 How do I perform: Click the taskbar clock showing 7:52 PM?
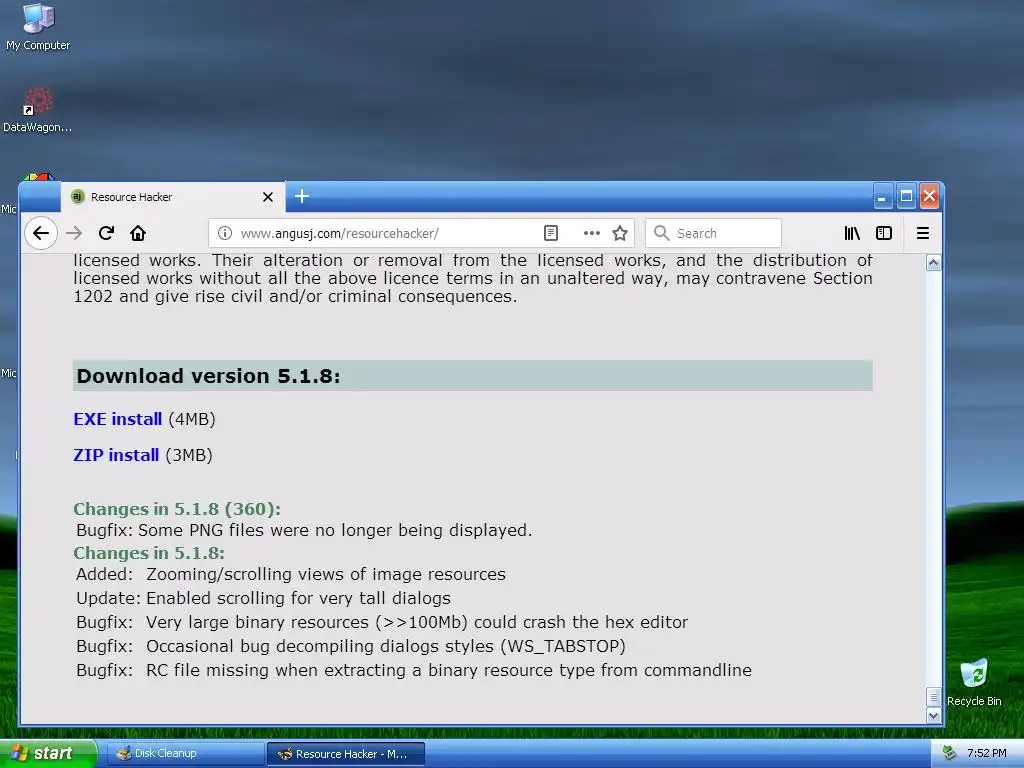987,753
